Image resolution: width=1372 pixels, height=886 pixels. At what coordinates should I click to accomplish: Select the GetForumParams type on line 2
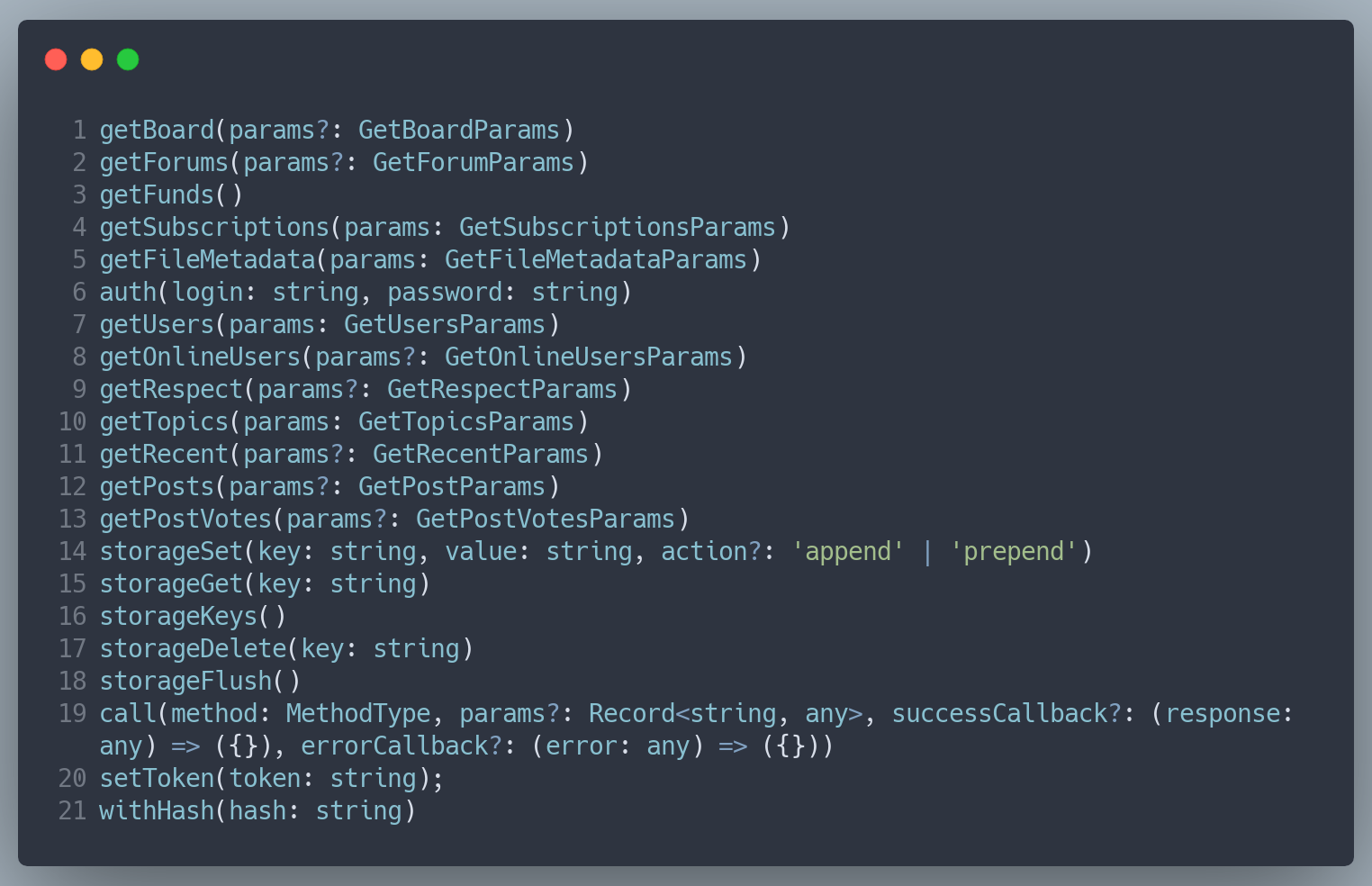point(474,163)
